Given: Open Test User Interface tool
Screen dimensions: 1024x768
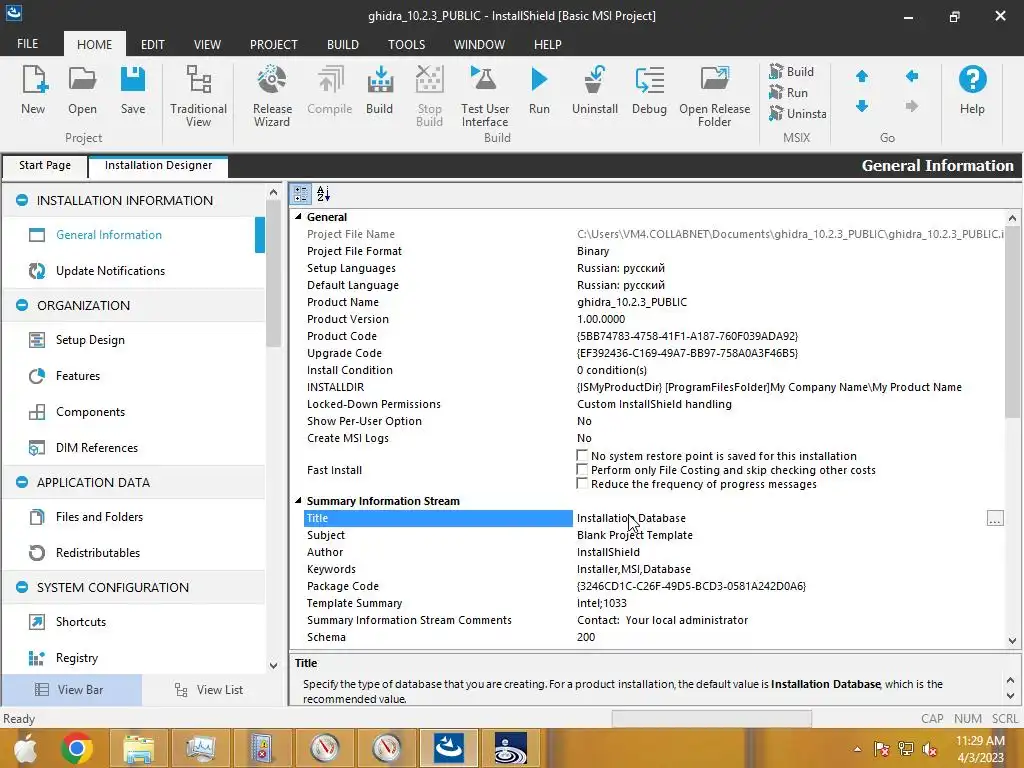Looking at the screenshot, I should pyautogui.click(x=485, y=95).
